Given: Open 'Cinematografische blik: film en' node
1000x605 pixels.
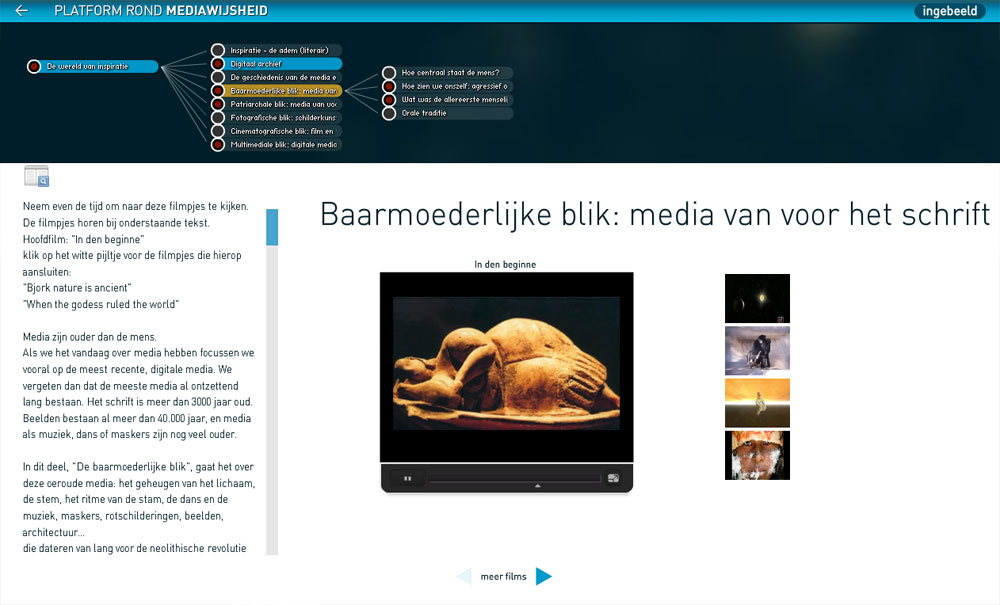Looking at the screenshot, I should point(277,131).
